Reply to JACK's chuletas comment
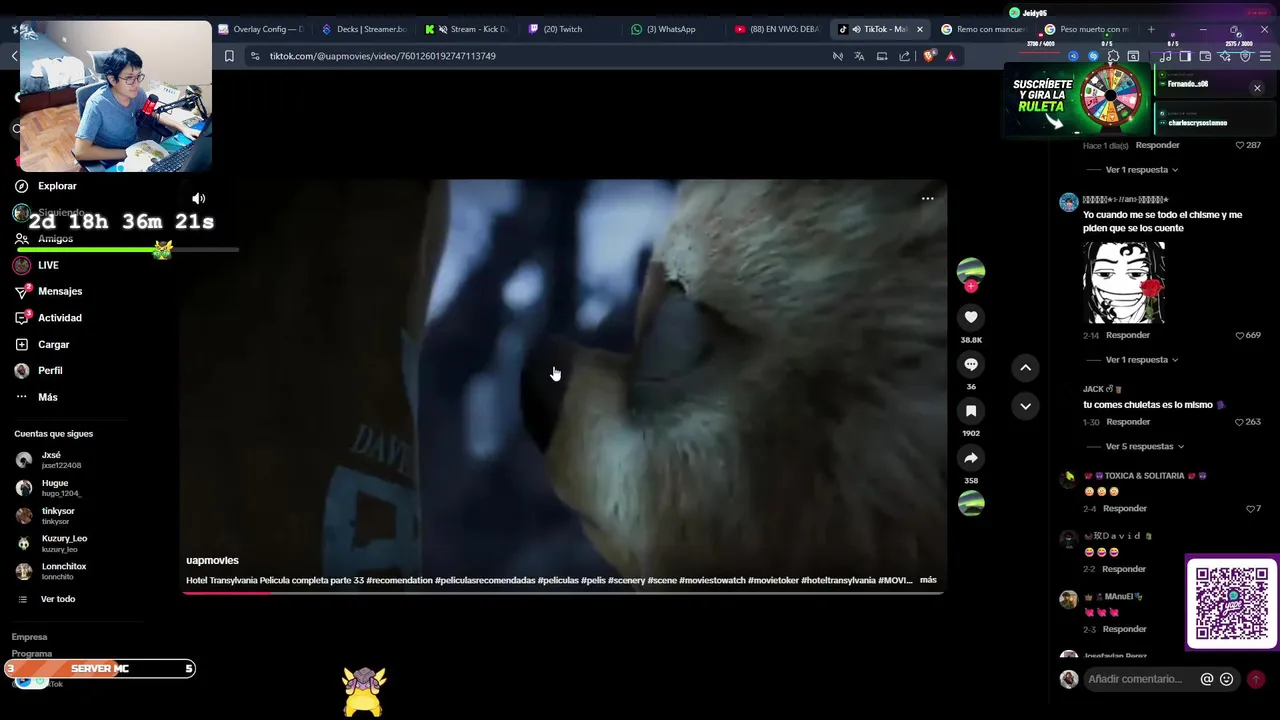The image size is (1280, 720). (x=1128, y=422)
